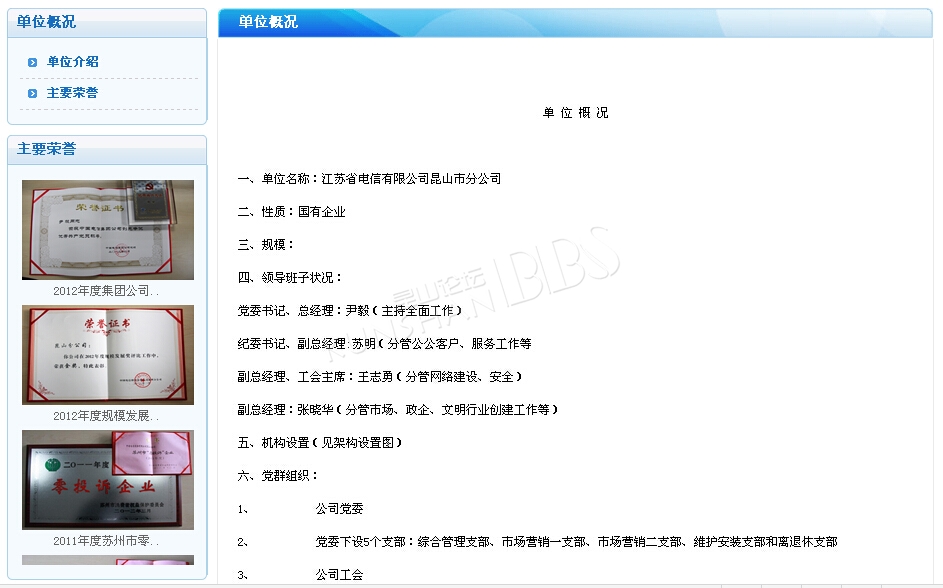Click the line 三、规模:
Viewport: 943px width, 588px height.
click(x=266, y=245)
